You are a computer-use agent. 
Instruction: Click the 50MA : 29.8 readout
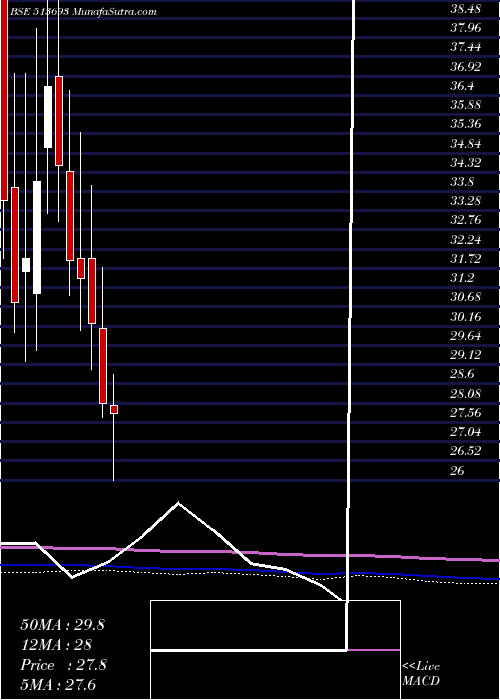[x=62, y=625]
